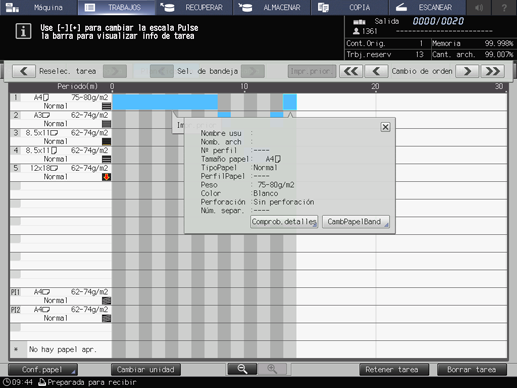Viewport: 517px width, 388px height.
Task: Click tray 3 paper level icon
Action: [x=106, y=141]
